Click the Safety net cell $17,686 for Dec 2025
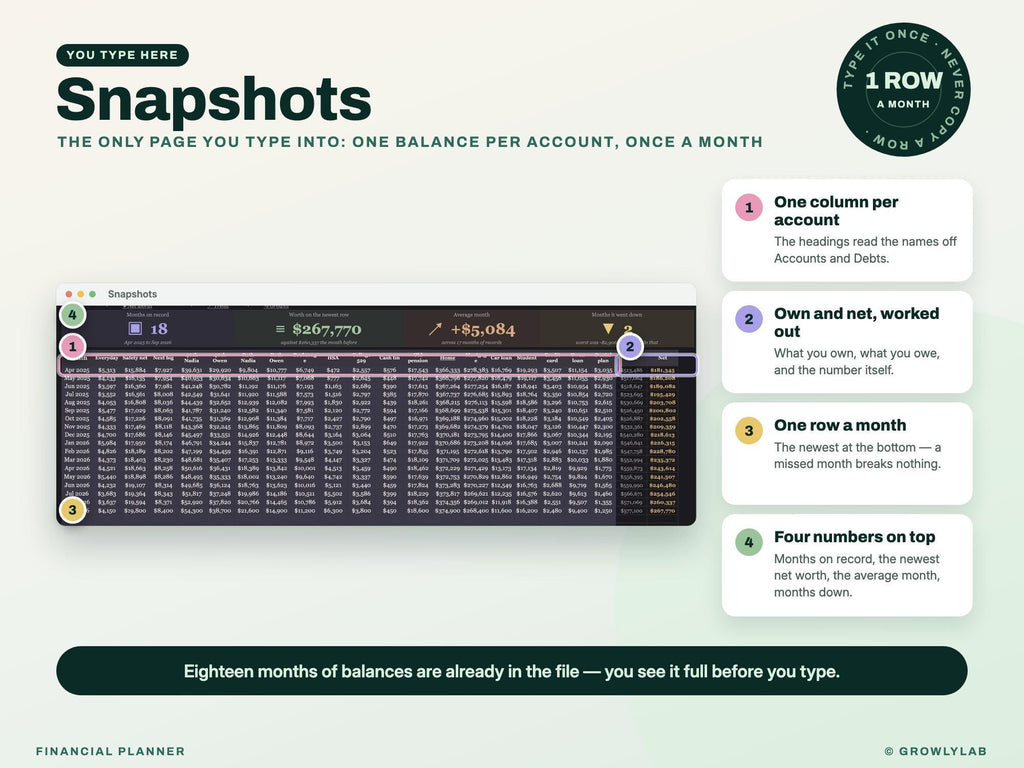The image size is (1024, 768). pyautogui.click(x=135, y=435)
